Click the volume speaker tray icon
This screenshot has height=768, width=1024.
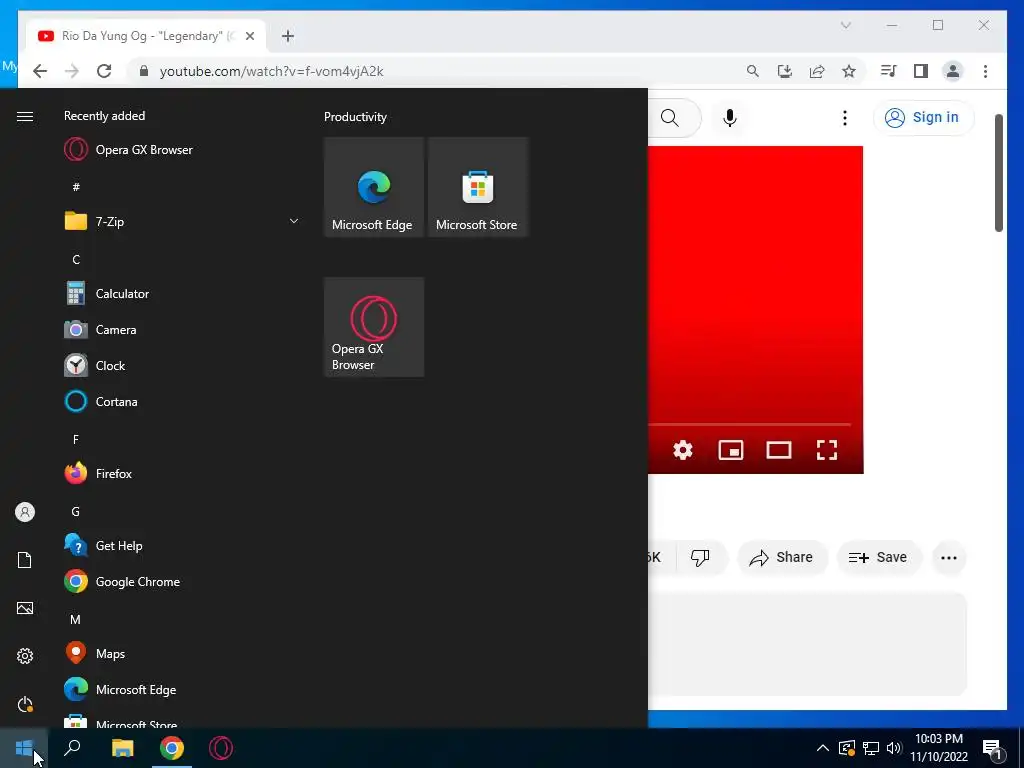coord(894,748)
